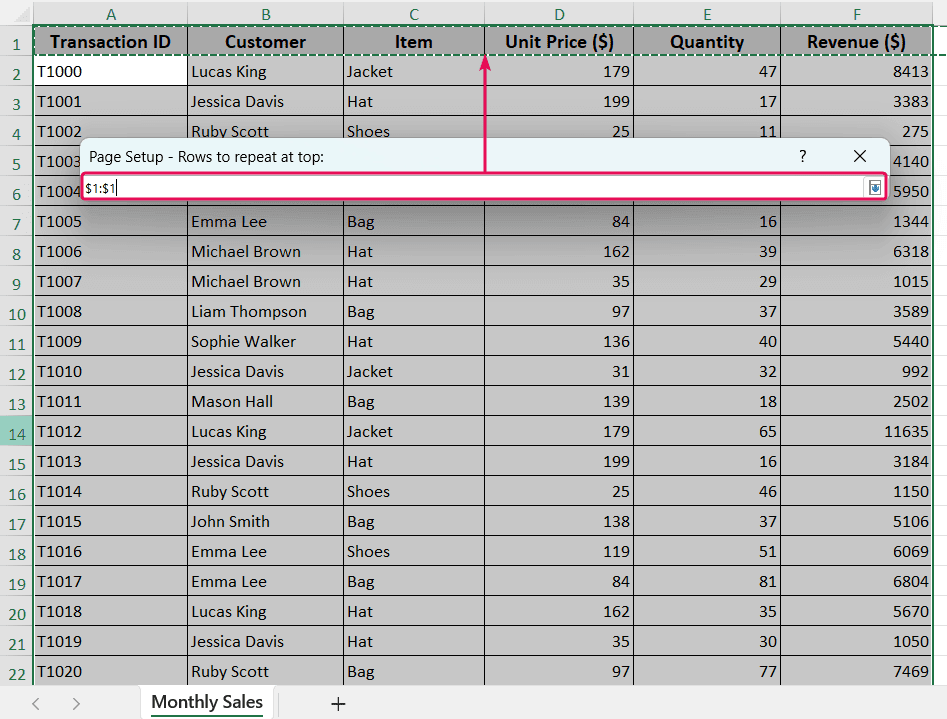Select column D header
Image resolution: width=947 pixels, height=719 pixels.
[x=559, y=14]
